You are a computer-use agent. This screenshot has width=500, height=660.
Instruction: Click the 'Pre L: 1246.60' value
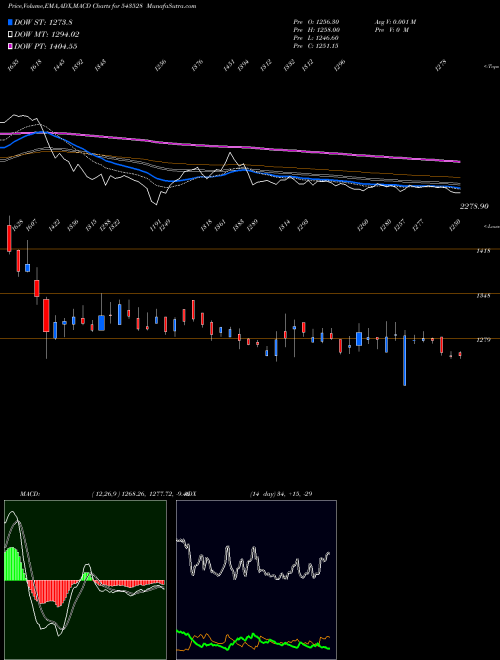click(x=316, y=38)
